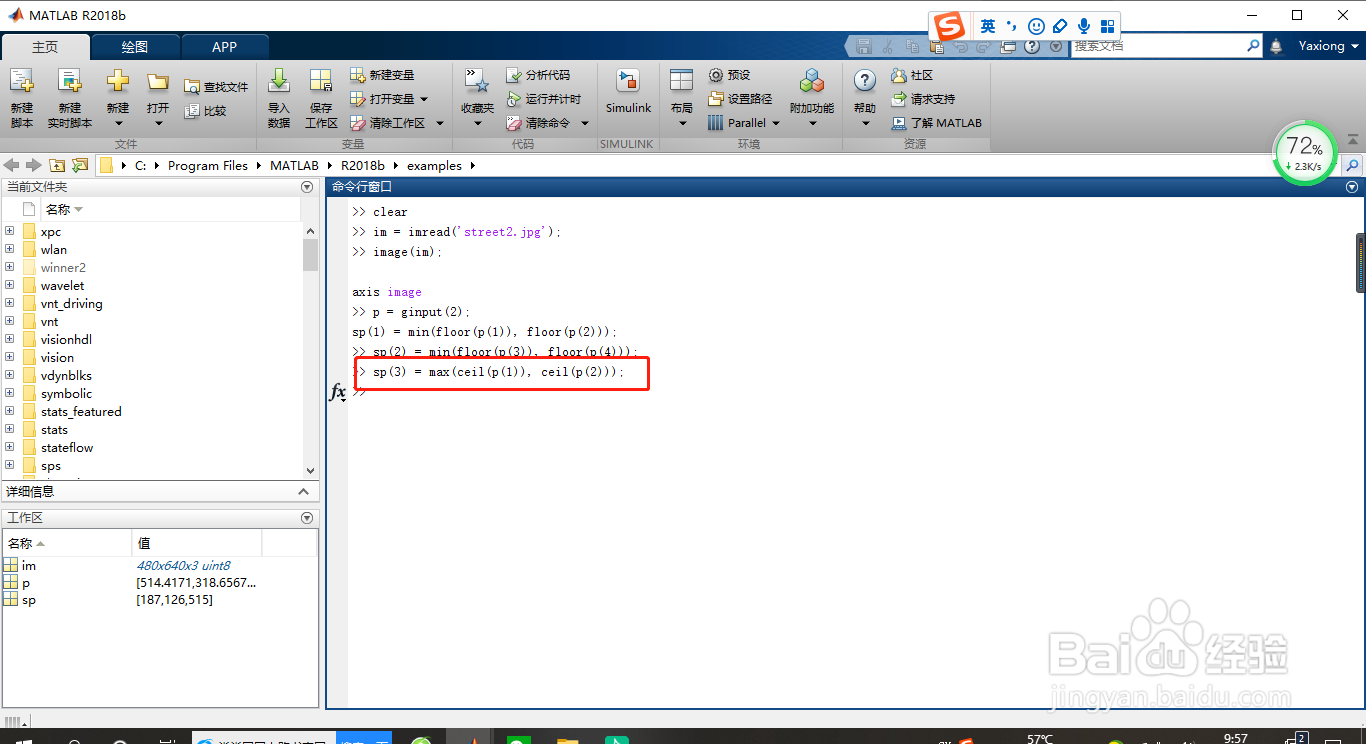Screen dimensions: 1366x744
Task: Select variable sp in Workspace
Action: [28, 600]
